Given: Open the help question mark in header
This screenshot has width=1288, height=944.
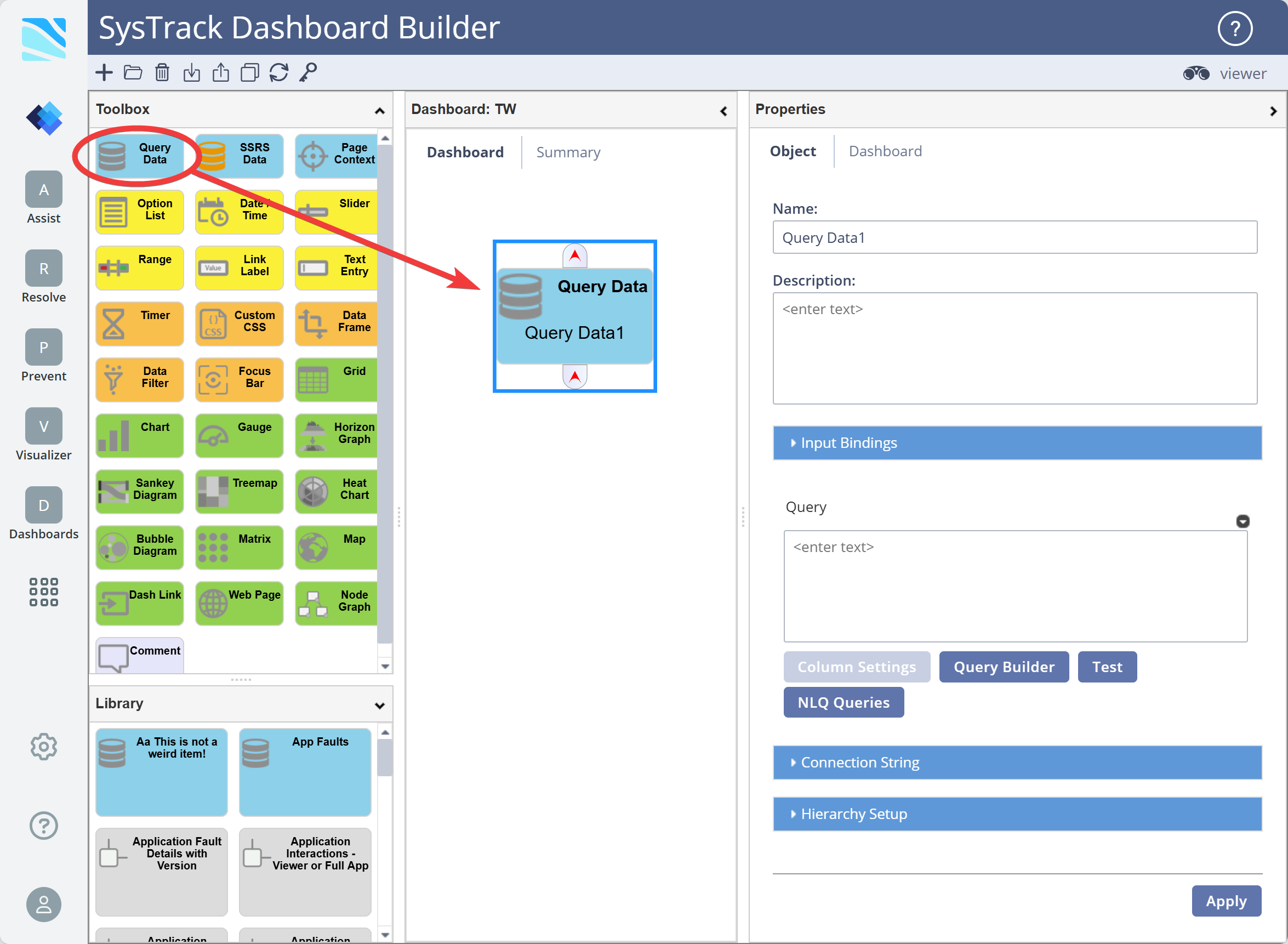Looking at the screenshot, I should (x=1234, y=28).
